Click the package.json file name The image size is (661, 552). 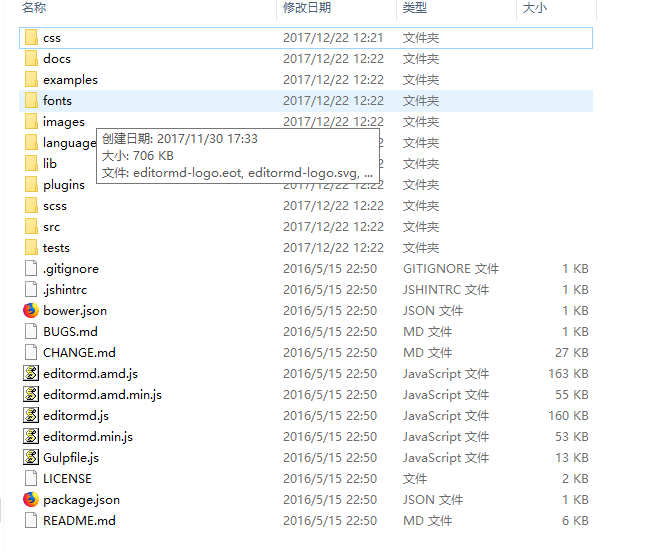[x=81, y=500]
